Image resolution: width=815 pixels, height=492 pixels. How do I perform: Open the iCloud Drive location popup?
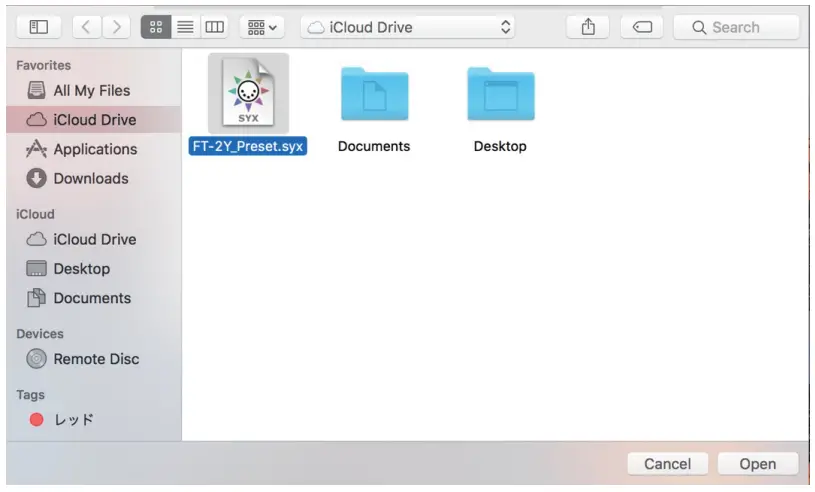[408, 27]
